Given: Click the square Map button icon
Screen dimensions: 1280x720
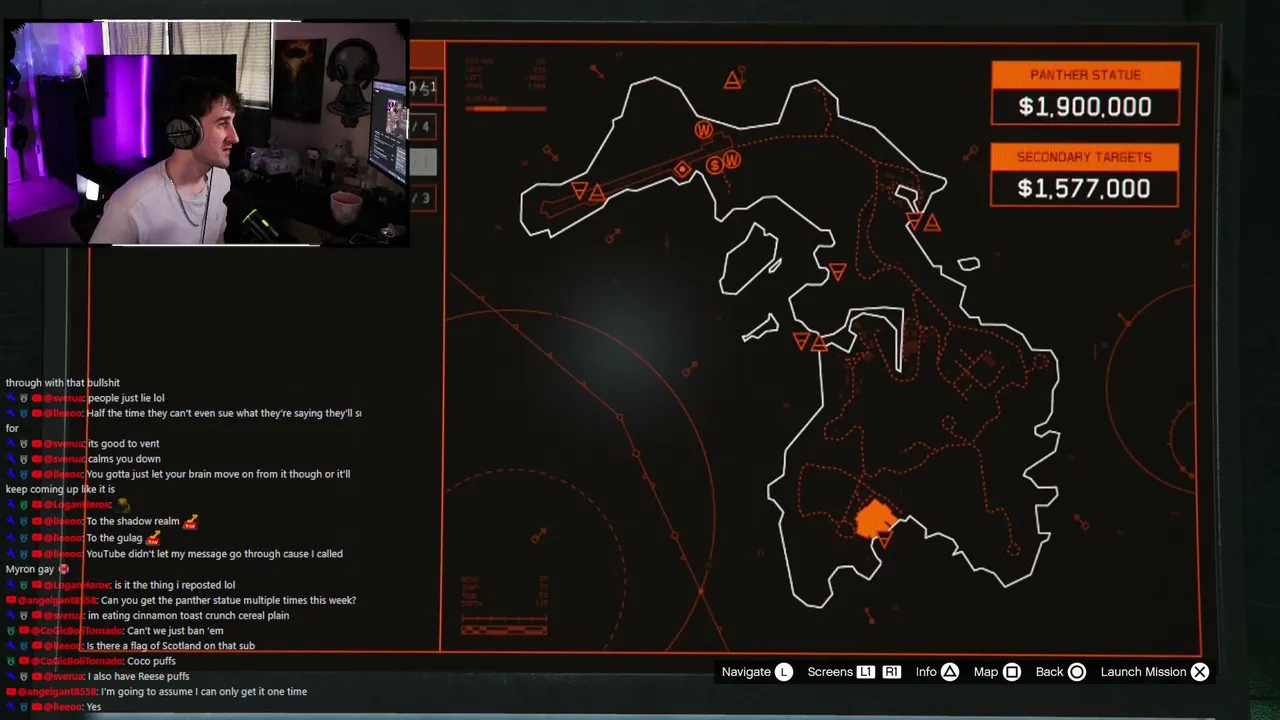Looking at the screenshot, I should pos(1011,672).
